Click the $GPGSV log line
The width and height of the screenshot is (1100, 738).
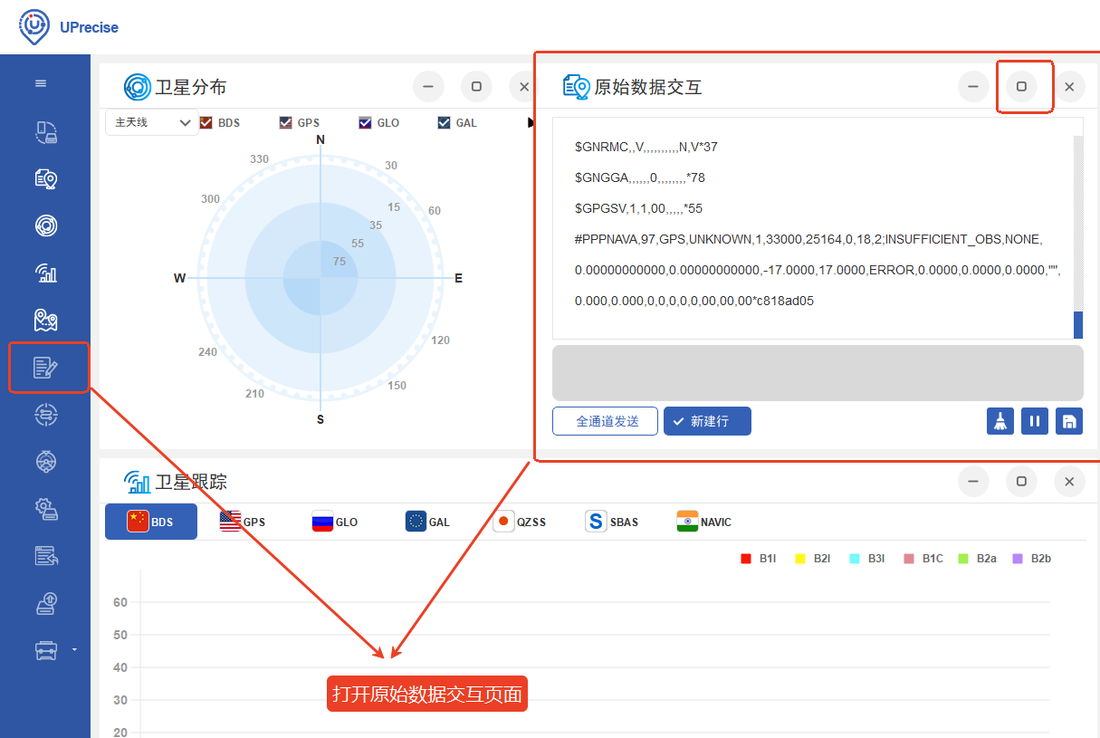point(638,208)
